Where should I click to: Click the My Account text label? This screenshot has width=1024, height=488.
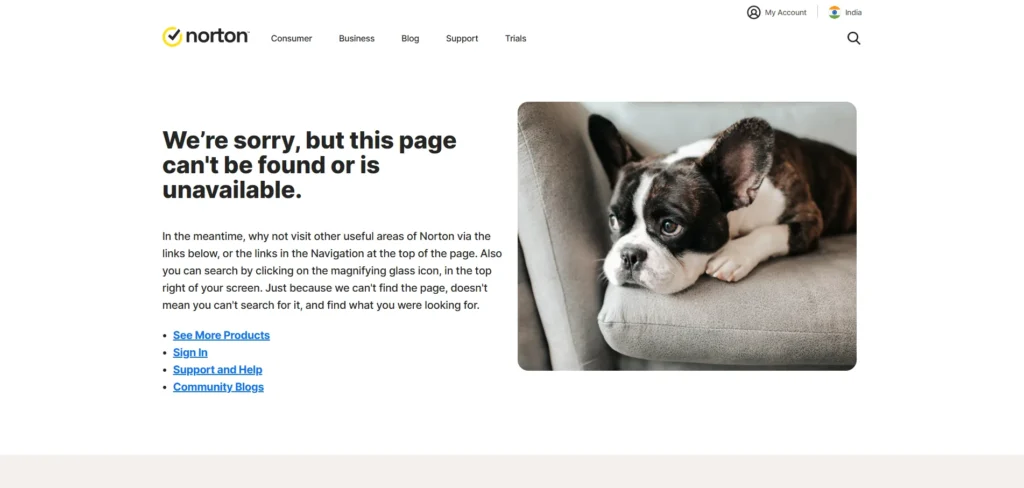pyautogui.click(x=786, y=12)
